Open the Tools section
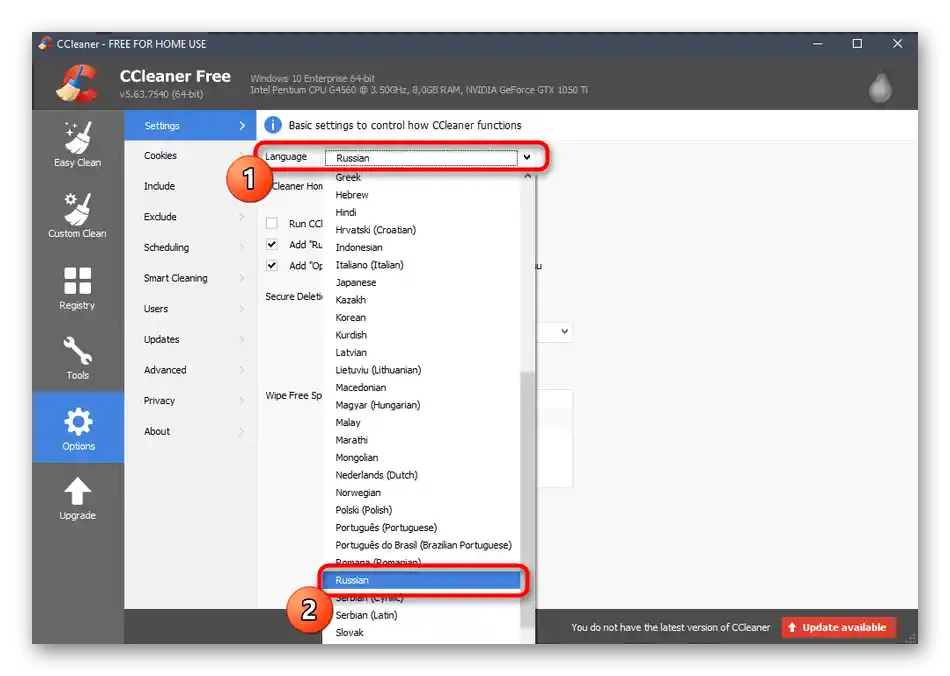The width and height of the screenshot is (950, 676). (x=78, y=358)
